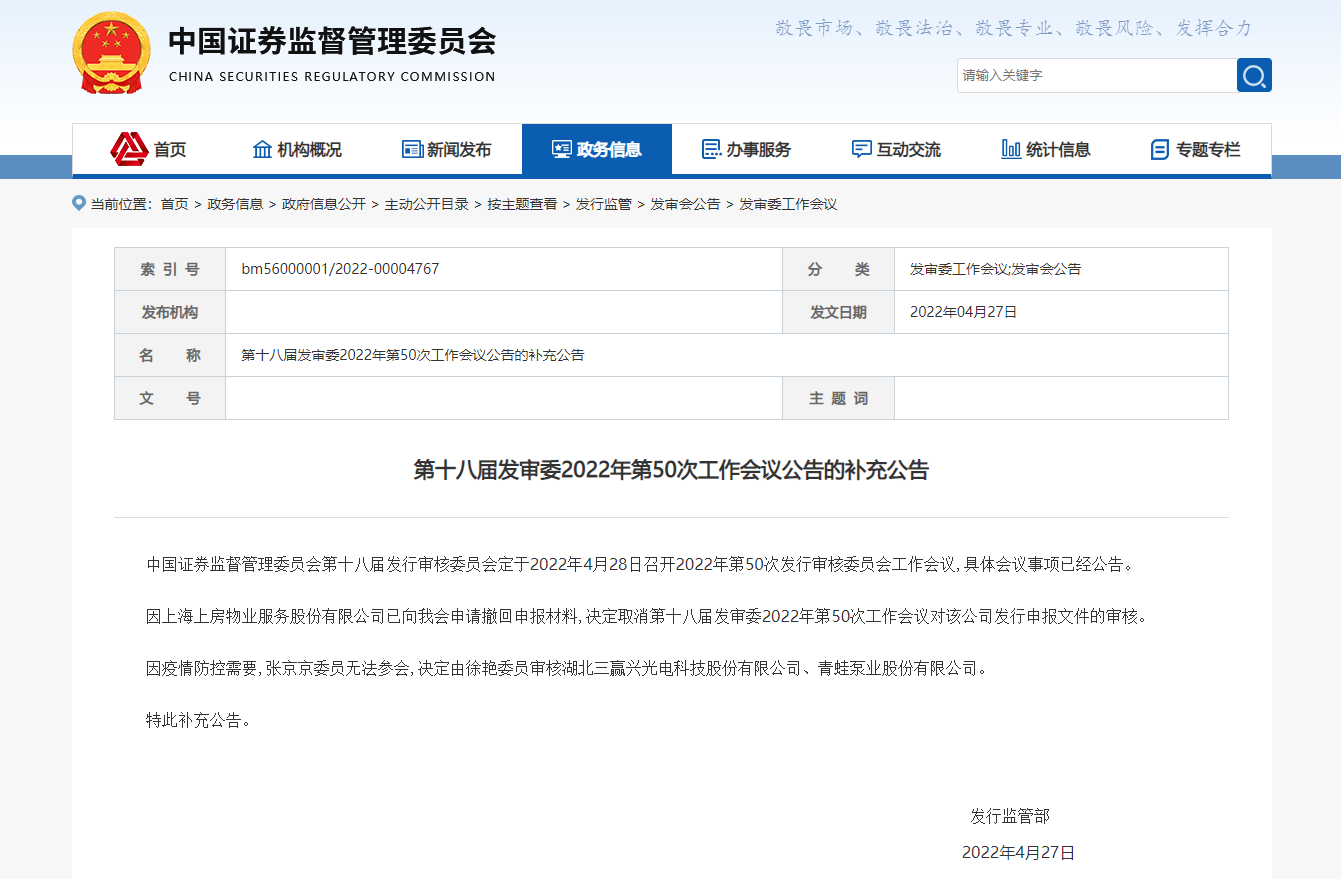Open the 首页 navigation tab

(147, 150)
